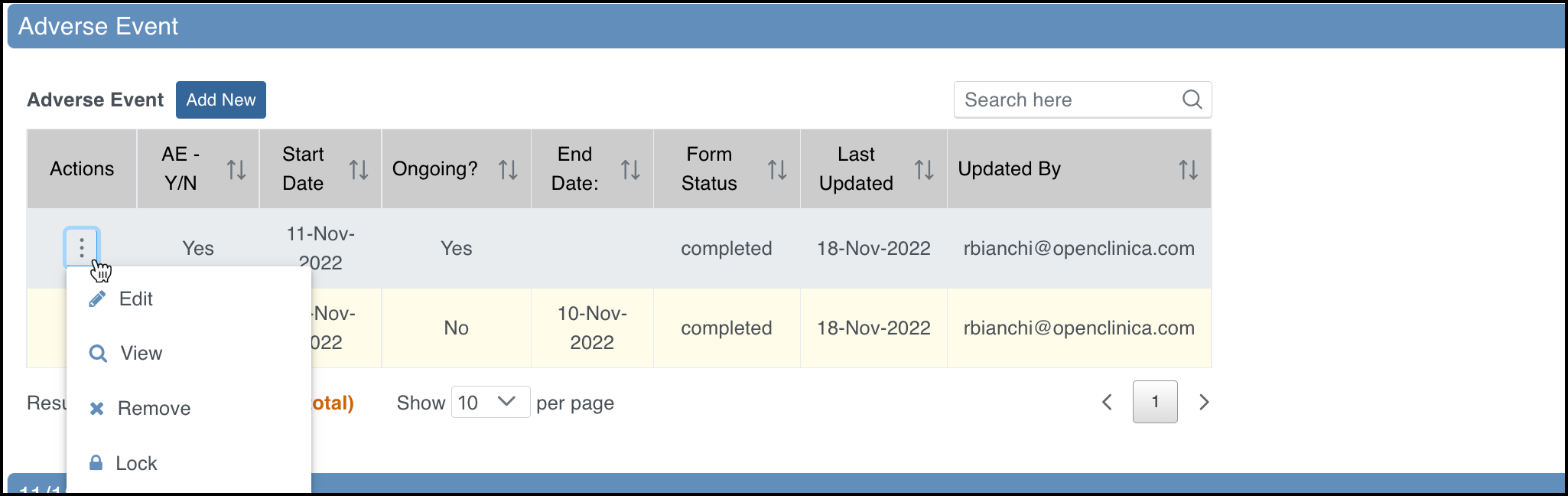Go to next page with right chevron
This screenshot has height=496, width=1568.
coord(1204,402)
